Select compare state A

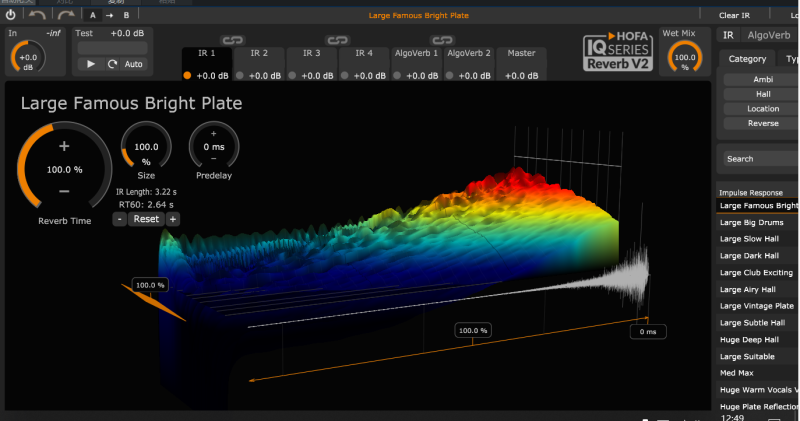tap(93, 15)
